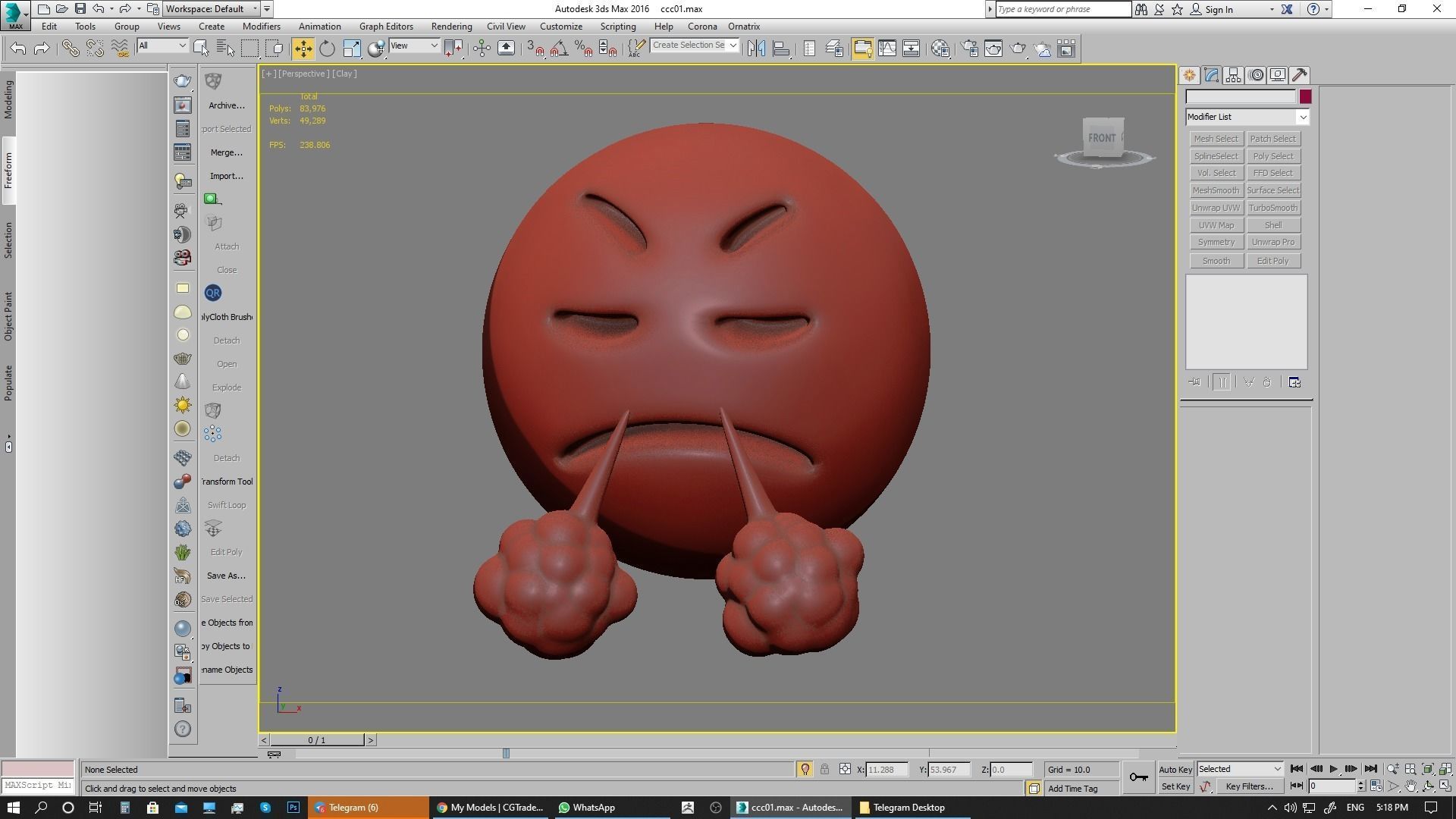Select the Select and Rotate tool
The image size is (1456, 819).
(327, 49)
